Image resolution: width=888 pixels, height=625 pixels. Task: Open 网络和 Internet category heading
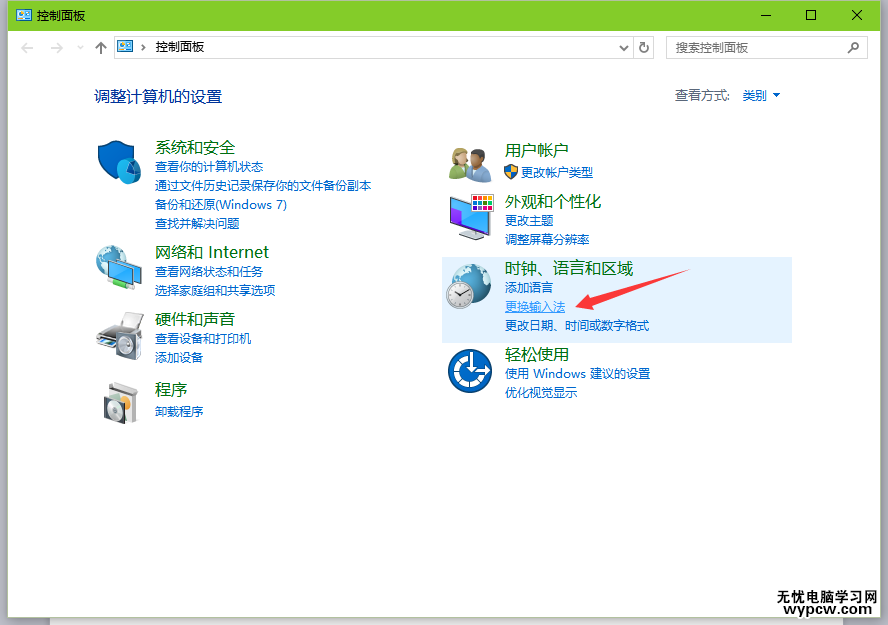pyautogui.click(x=212, y=252)
